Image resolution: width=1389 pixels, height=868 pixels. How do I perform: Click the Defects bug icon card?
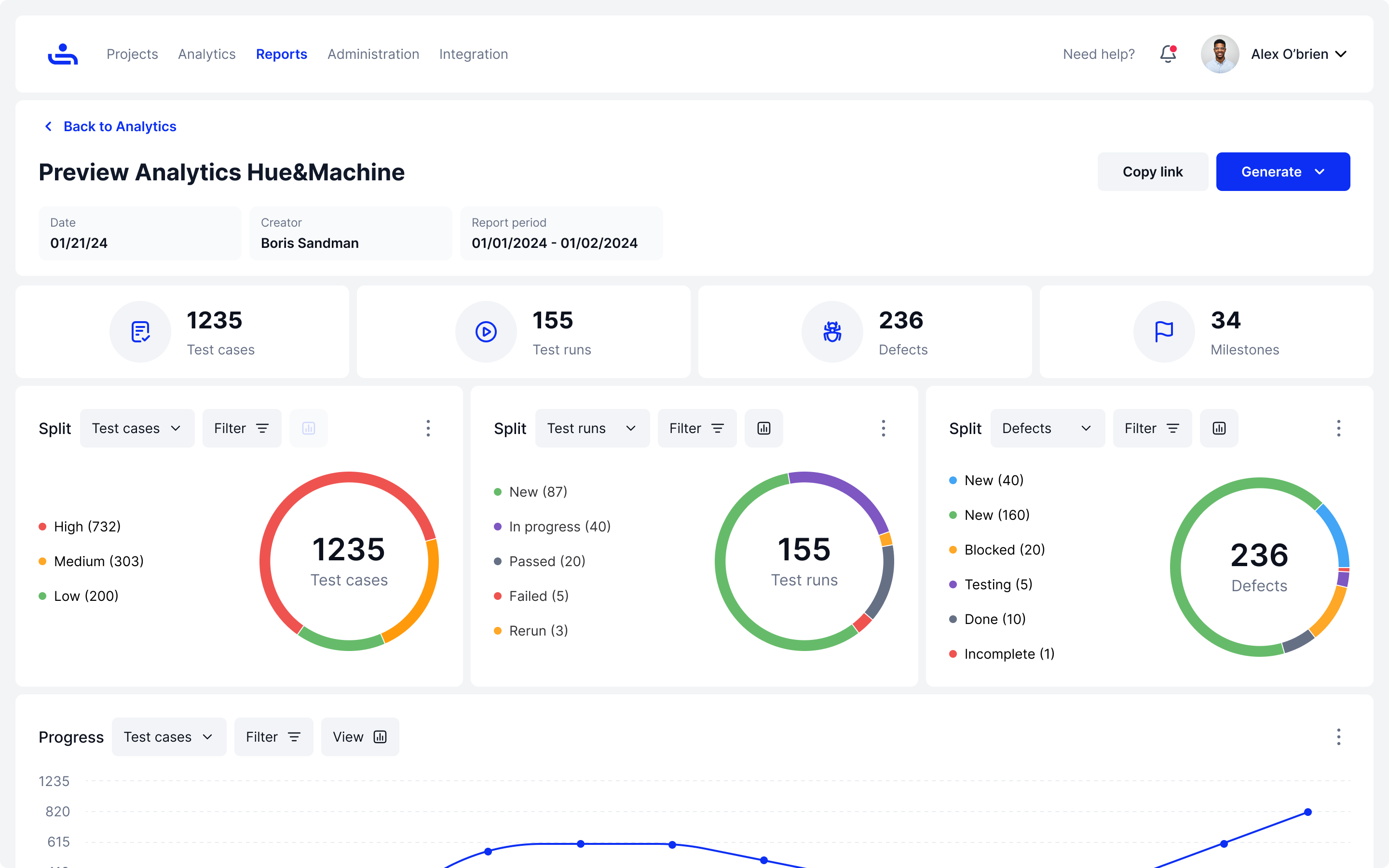[x=831, y=332]
